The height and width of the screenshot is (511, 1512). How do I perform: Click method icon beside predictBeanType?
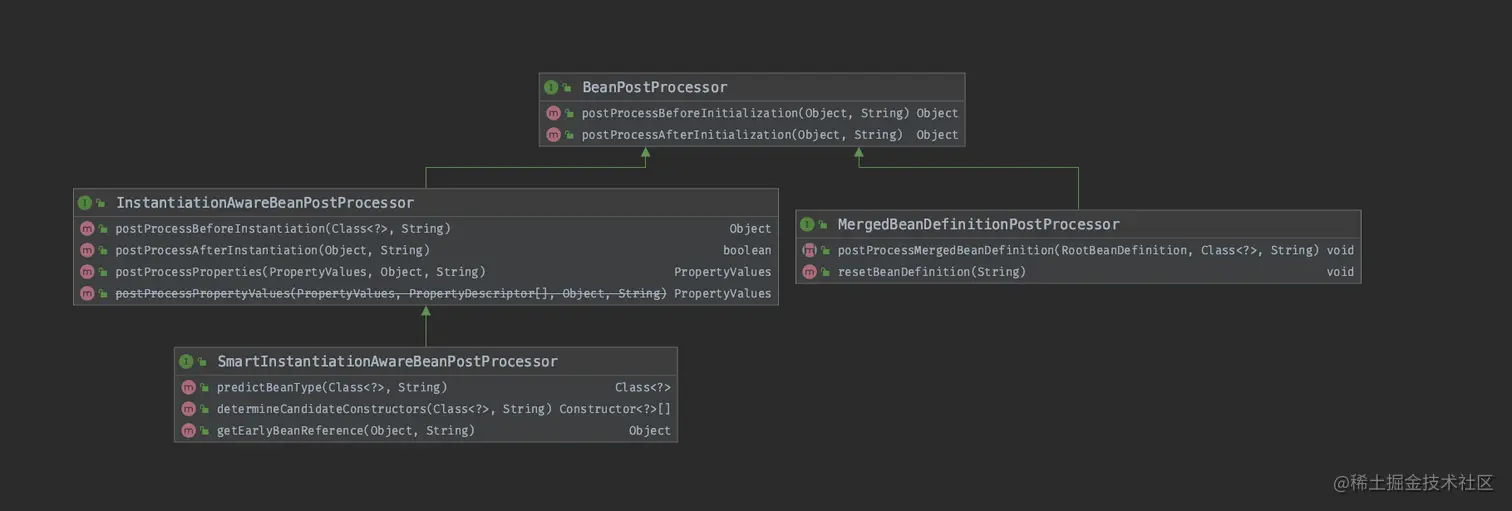pyautogui.click(x=188, y=387)
